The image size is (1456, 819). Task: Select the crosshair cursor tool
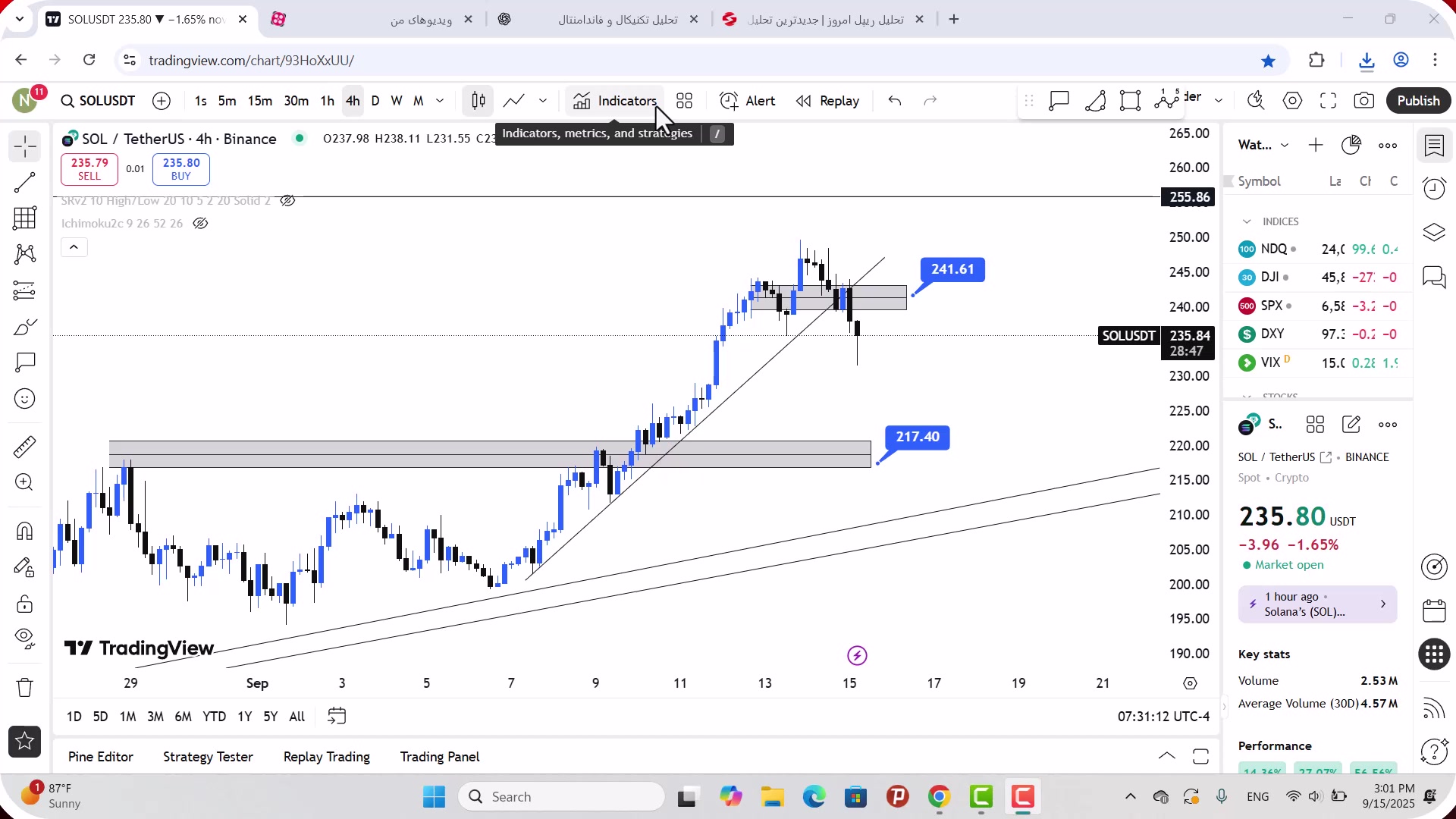click(25, 146)
